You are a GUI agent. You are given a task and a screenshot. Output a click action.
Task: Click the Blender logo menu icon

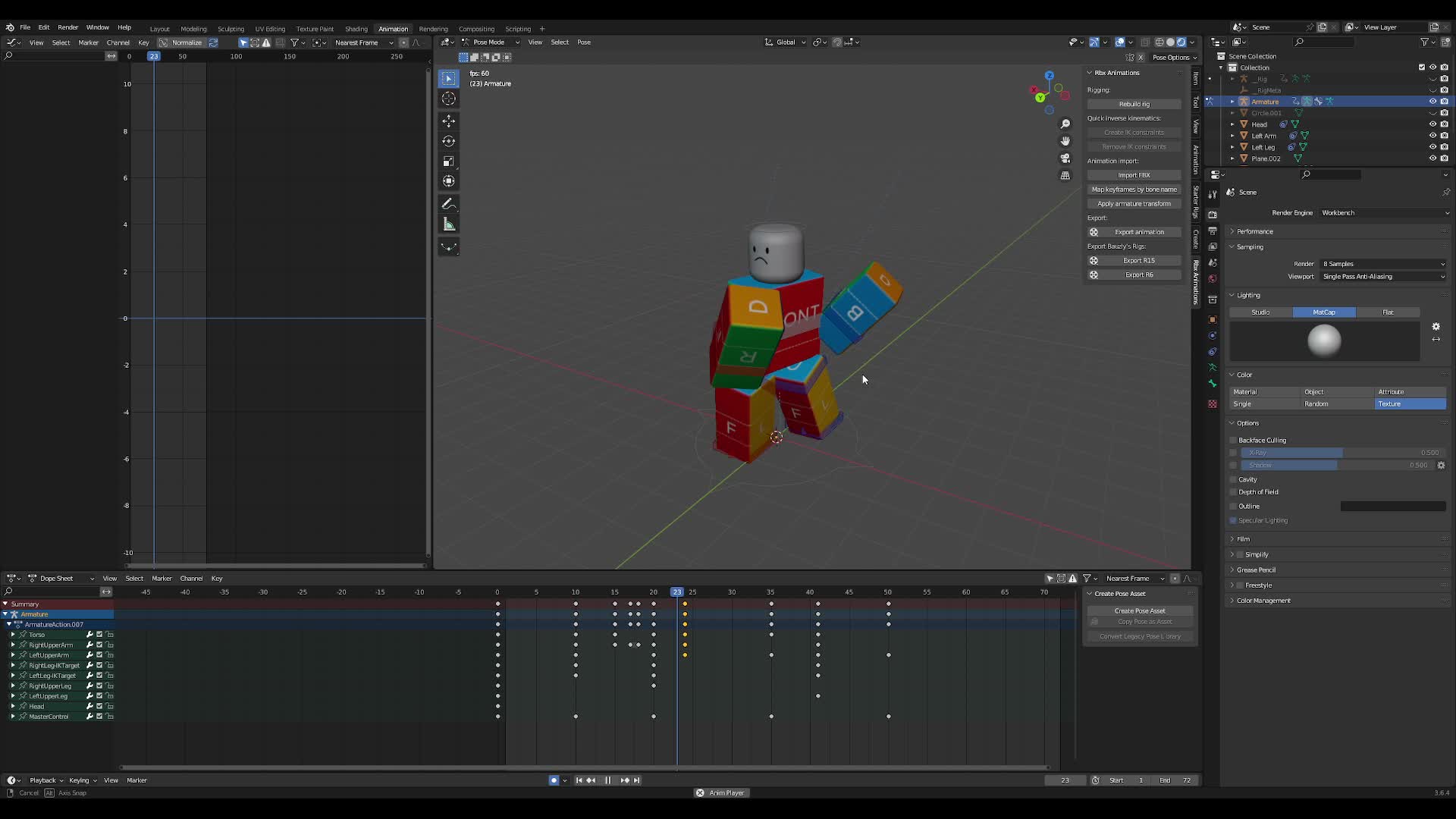pos(10,27)
